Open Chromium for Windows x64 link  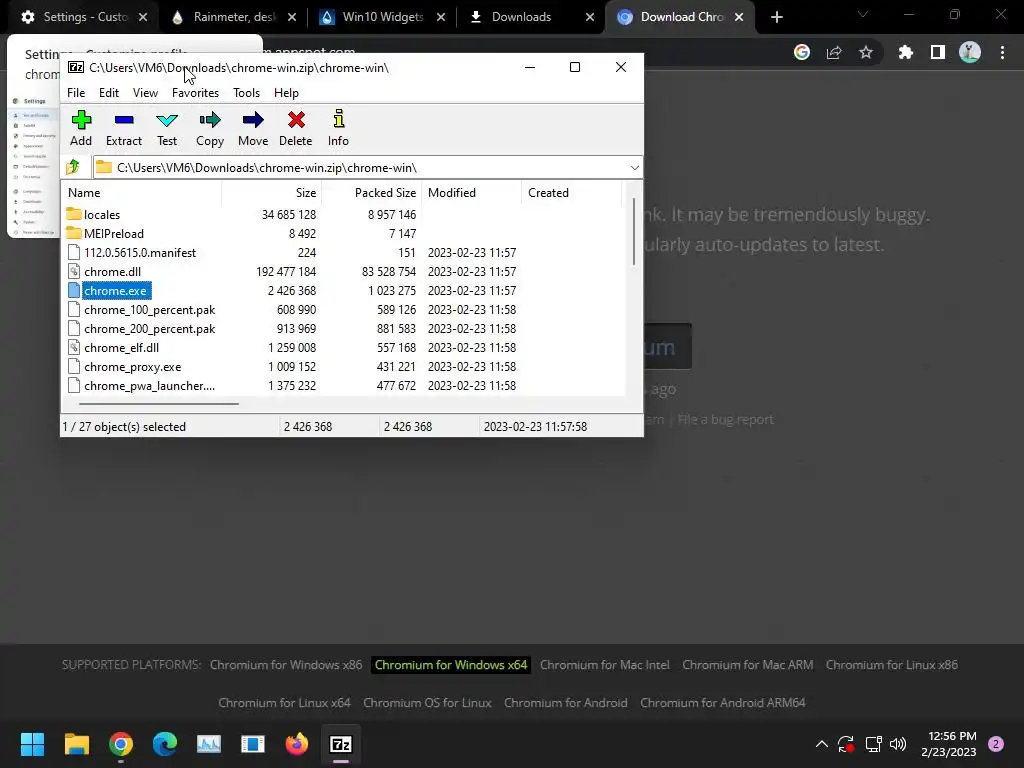click(x=451, y=665)
